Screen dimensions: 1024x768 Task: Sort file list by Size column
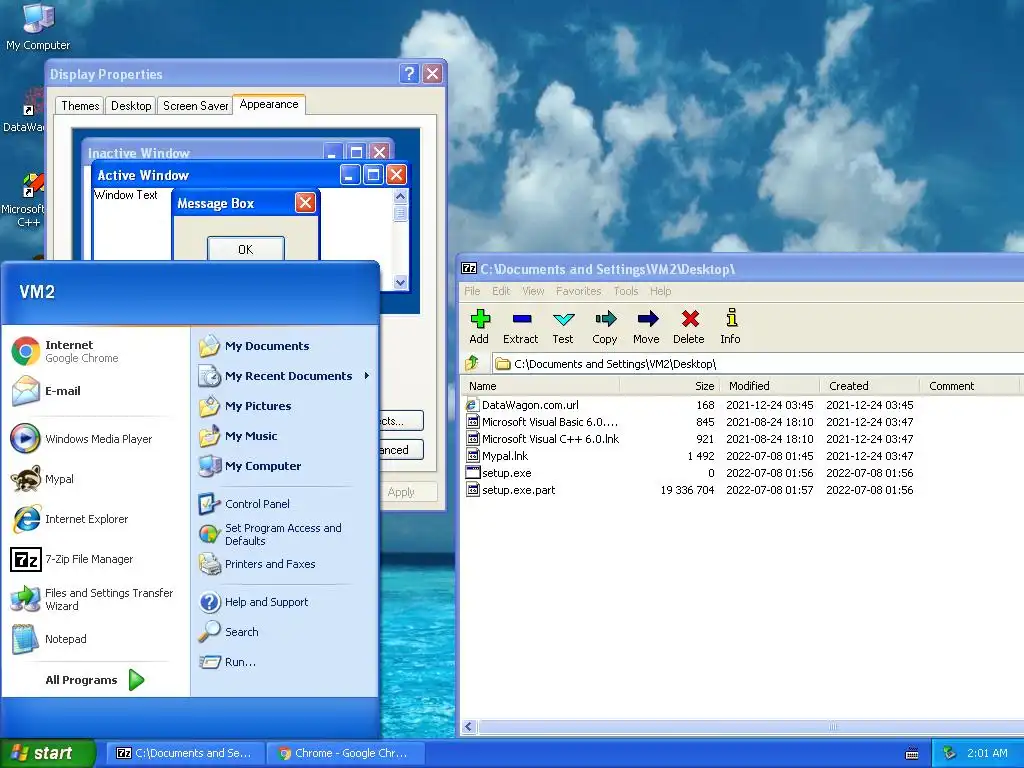[669, 386]
